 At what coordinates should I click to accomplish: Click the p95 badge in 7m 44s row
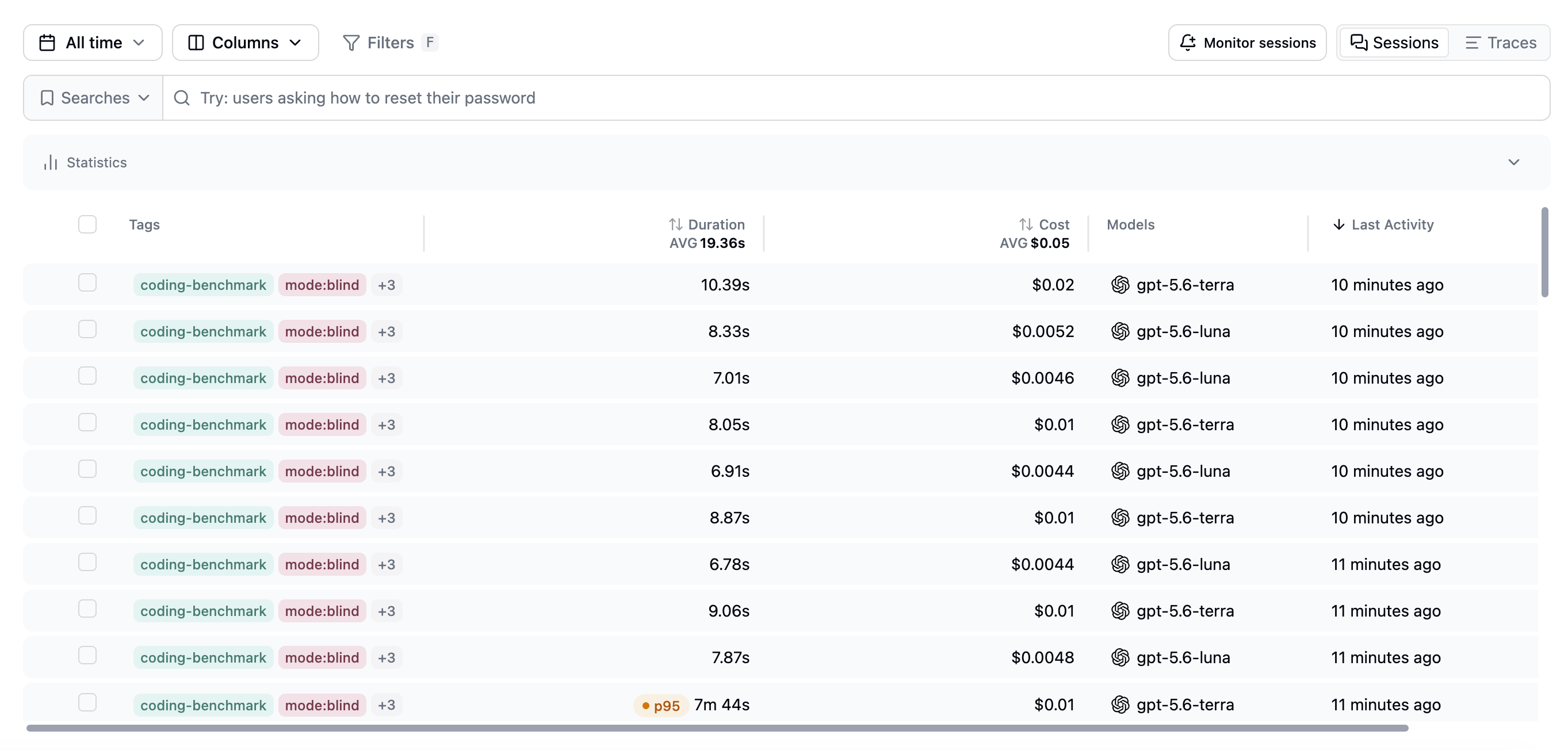point(661,706)
